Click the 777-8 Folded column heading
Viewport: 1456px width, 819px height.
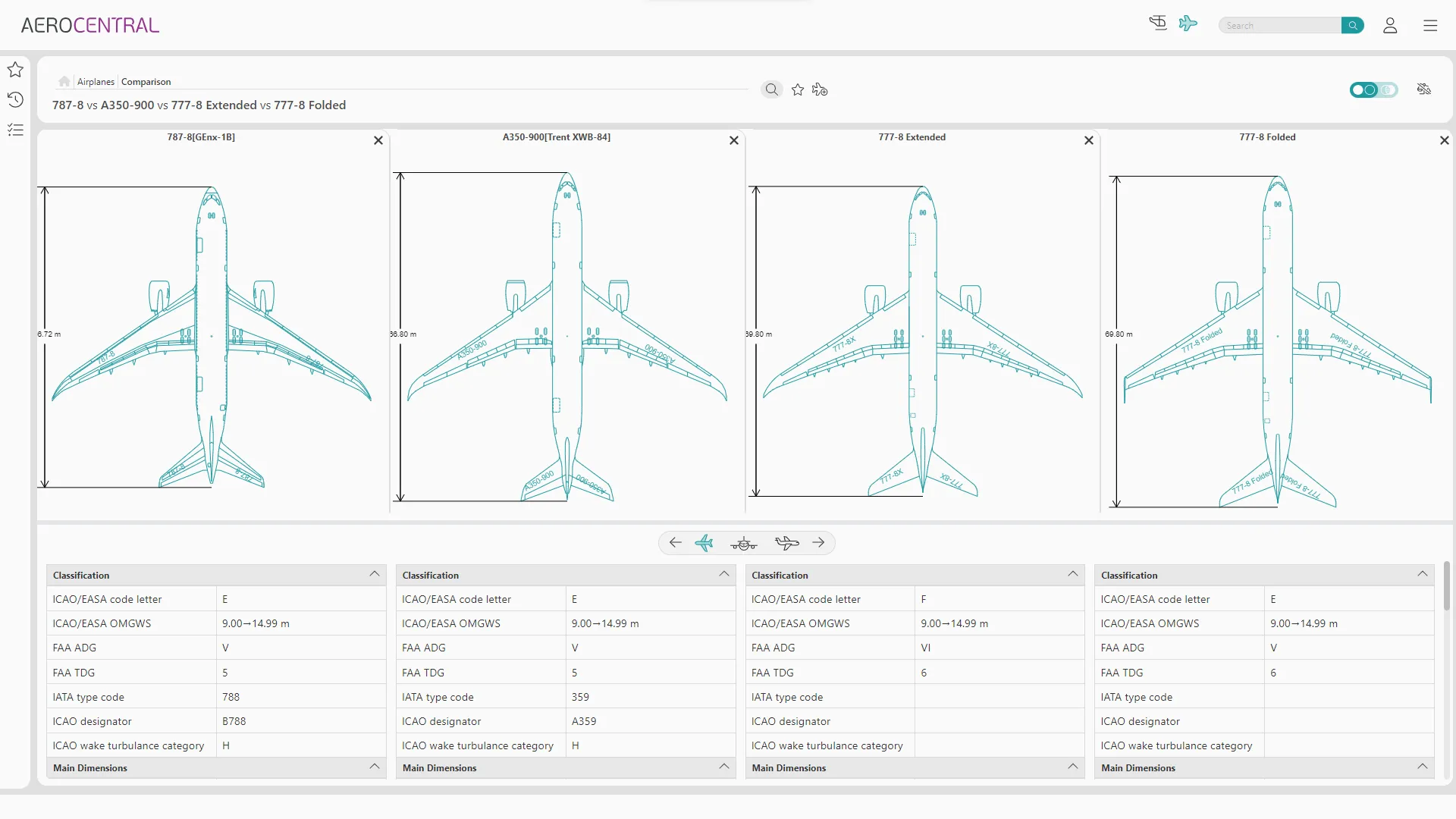1267,137
